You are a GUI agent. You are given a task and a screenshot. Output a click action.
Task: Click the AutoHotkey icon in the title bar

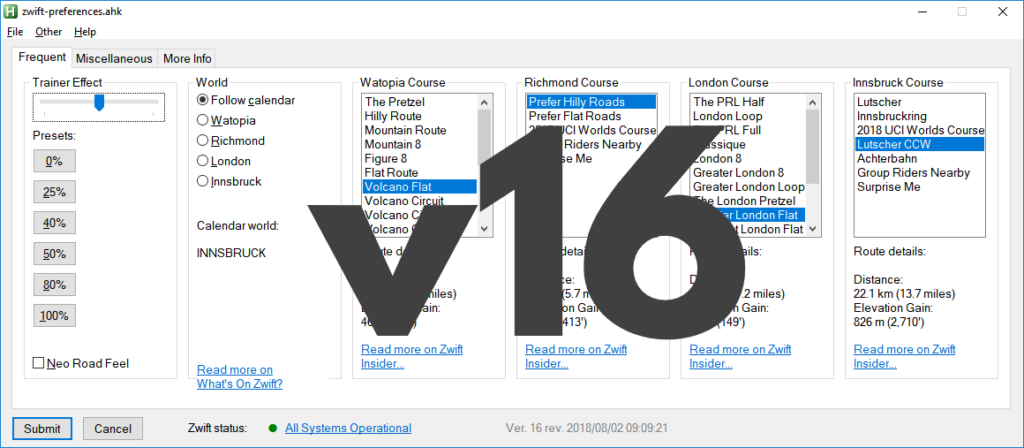click(11, 12)
